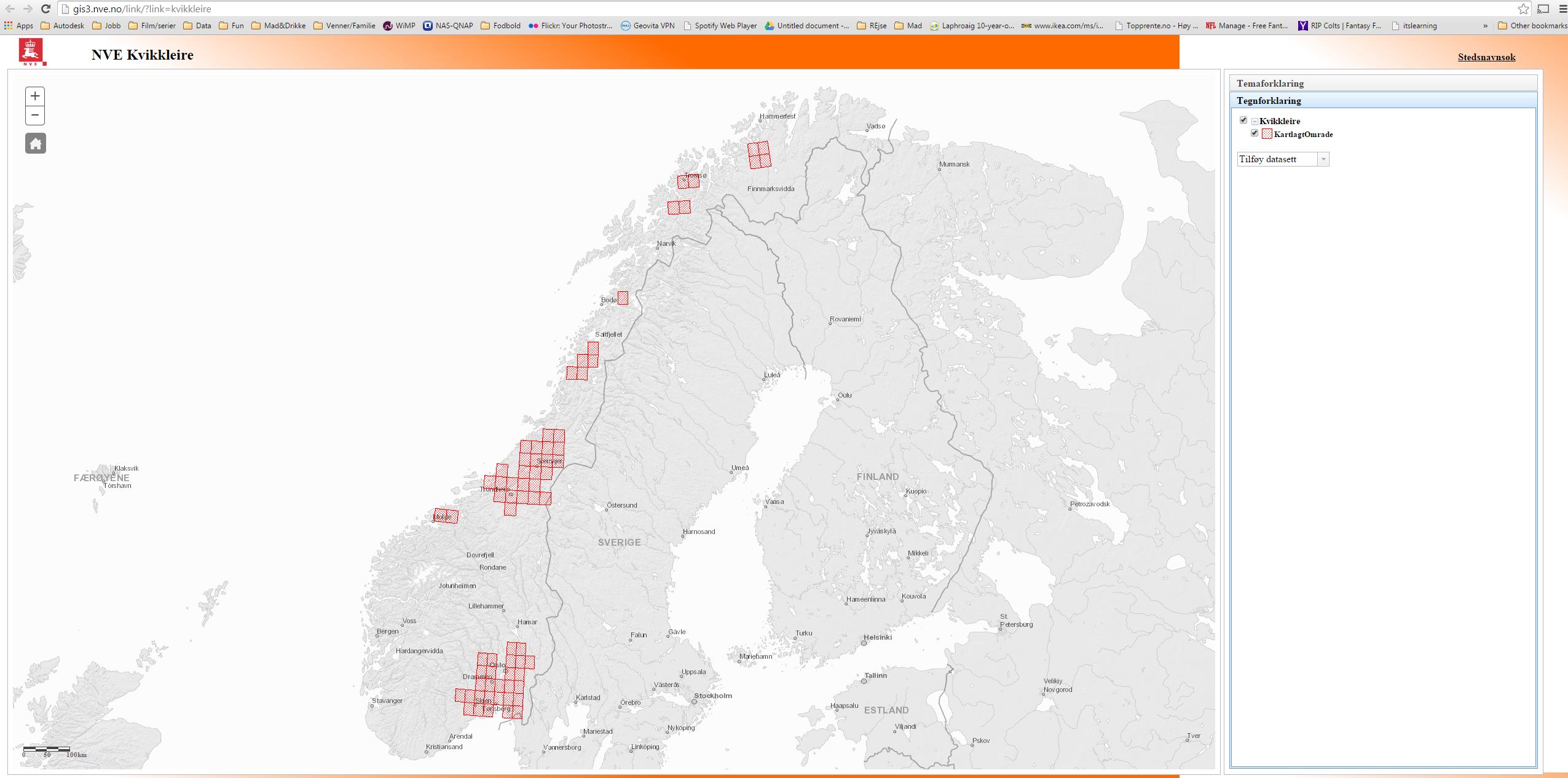Open the Fun bookmarks folder
This screenshot has width=1568, height=778.
(x=231, y=26)
